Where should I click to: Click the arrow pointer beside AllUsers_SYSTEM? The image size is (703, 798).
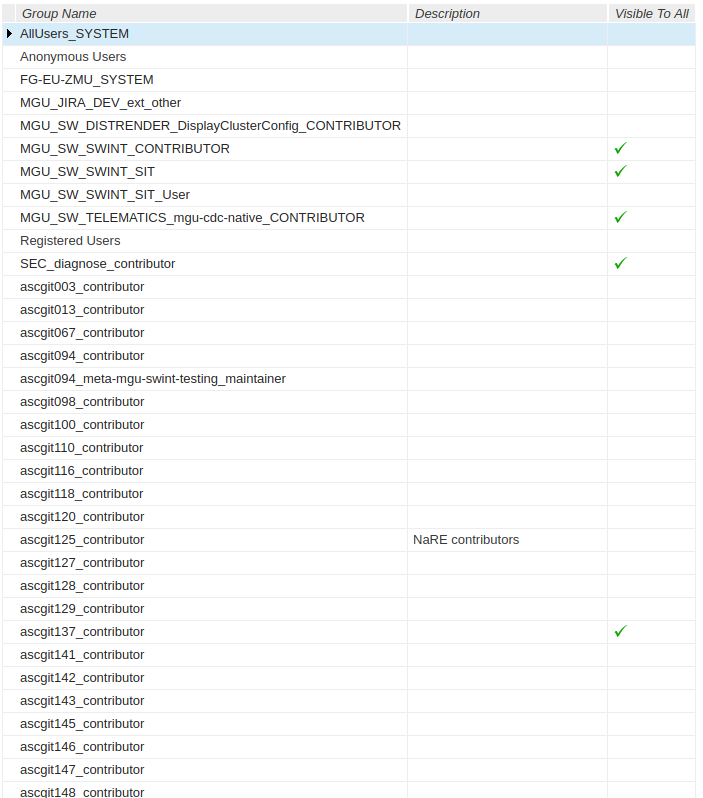pyautogui.click(x=9, y=34)
